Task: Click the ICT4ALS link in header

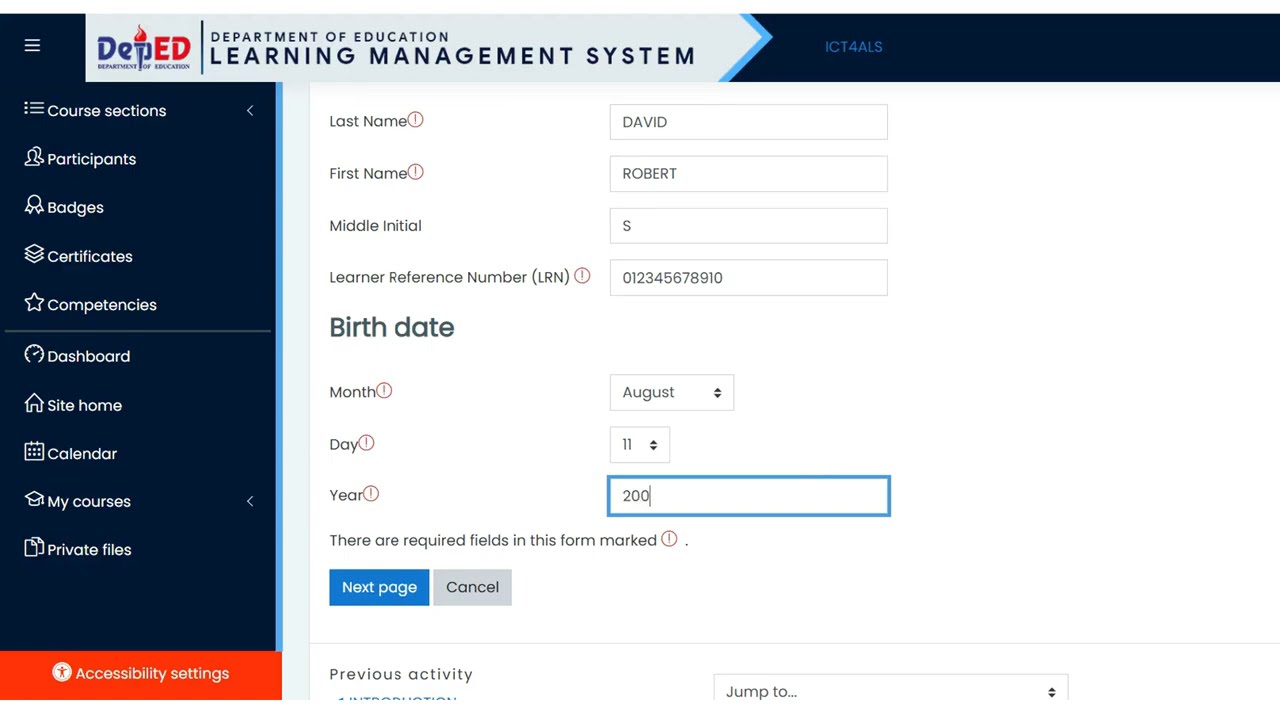Action: tap(853, 46)
